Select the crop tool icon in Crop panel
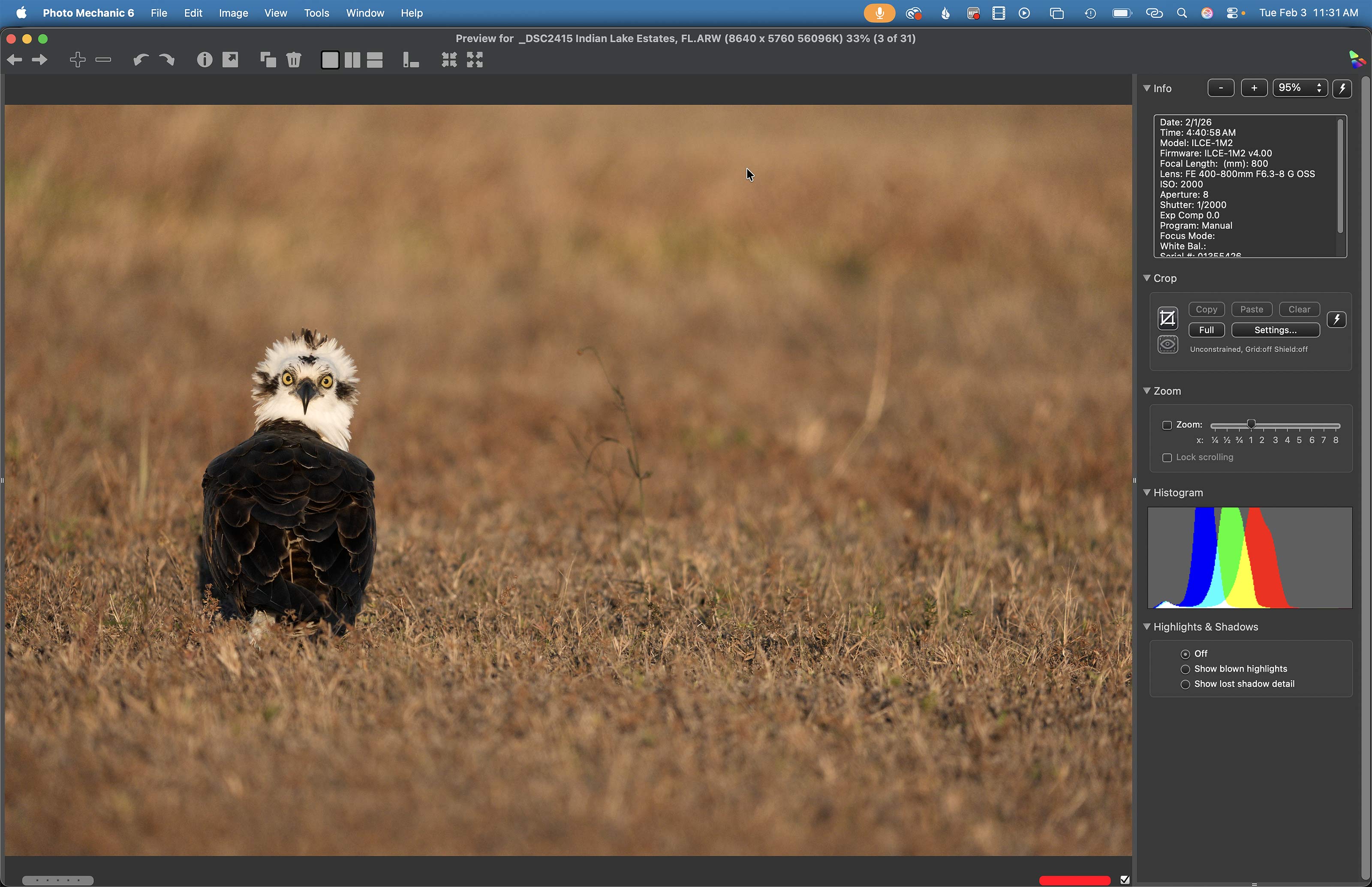This screenshot has height=887, width=1372. coord(1167,319)
